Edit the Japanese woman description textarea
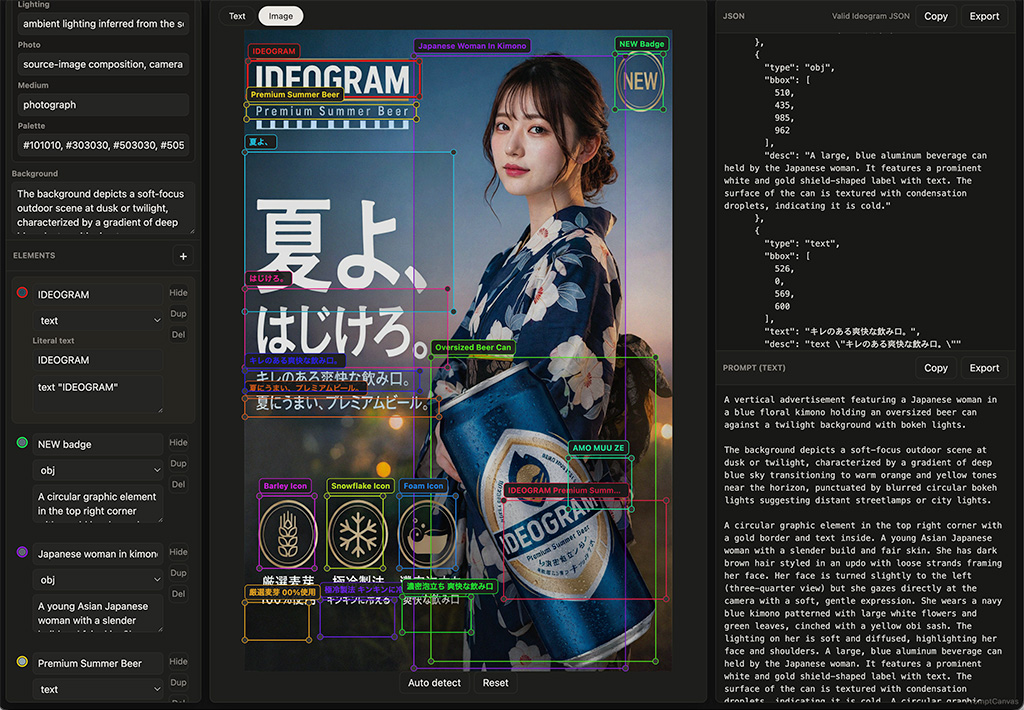This screenshot has width=1024, height=710. click(97, 613)
